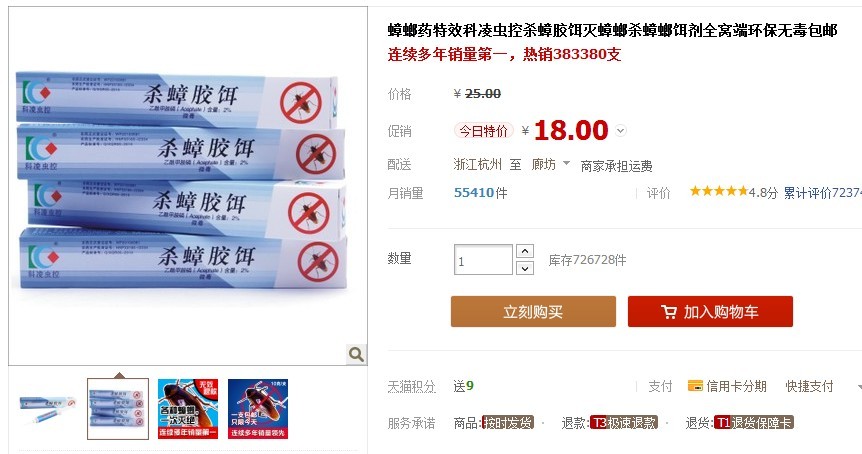Open the 累计评价 cumulative reviews link

[822, 193]
